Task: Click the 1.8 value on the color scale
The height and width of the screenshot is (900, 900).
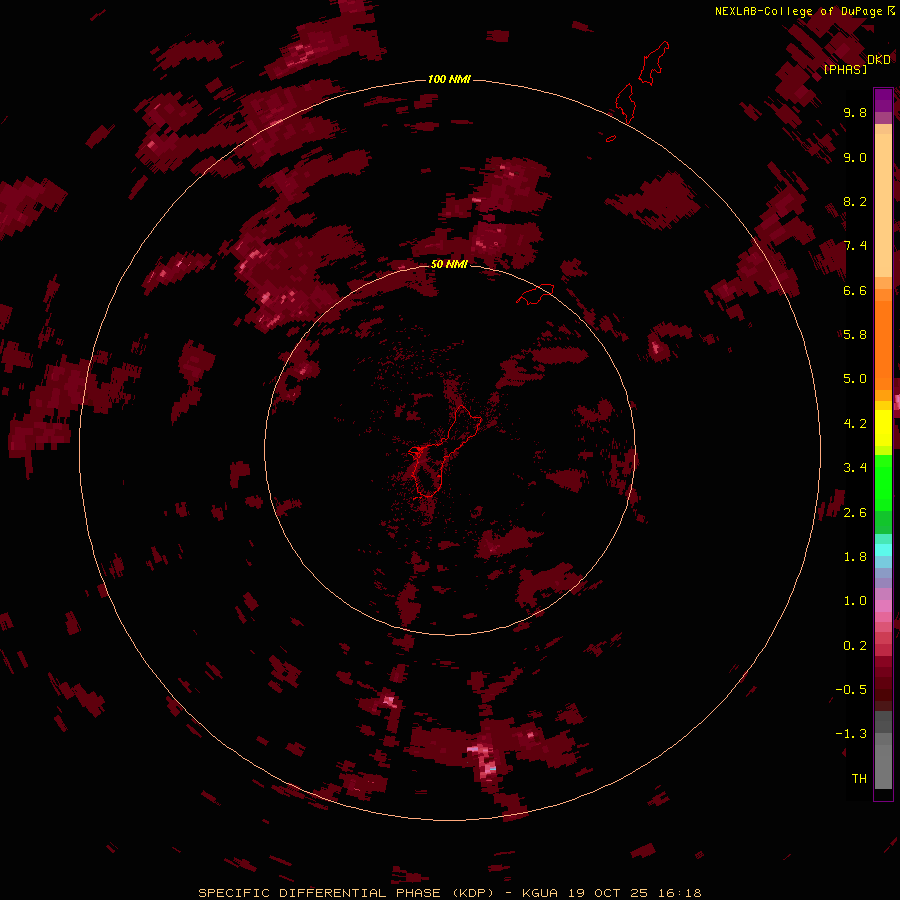Action: click(x=855, y=556)
